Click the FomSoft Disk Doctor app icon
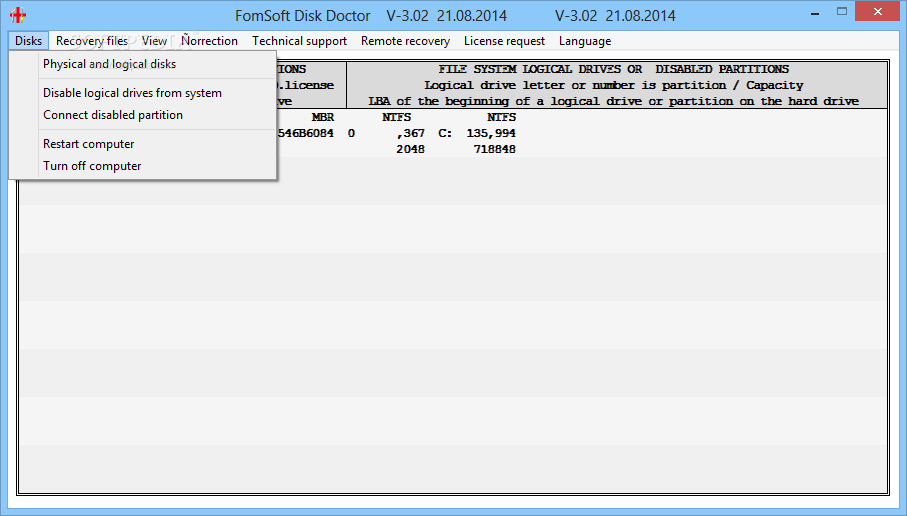The height and width of the screenshot is (516, 907). coord(18,15)
